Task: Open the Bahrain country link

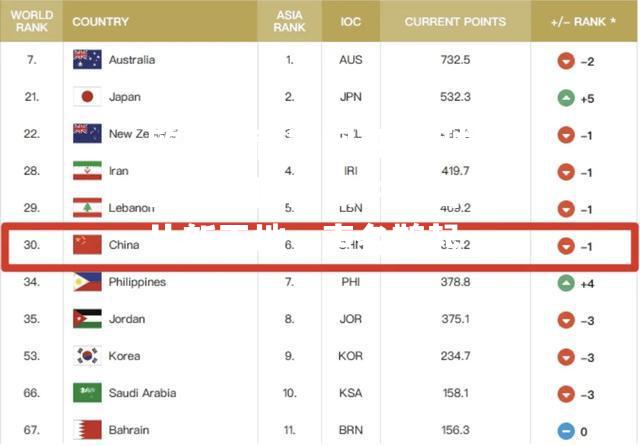Action: [129, 430]
